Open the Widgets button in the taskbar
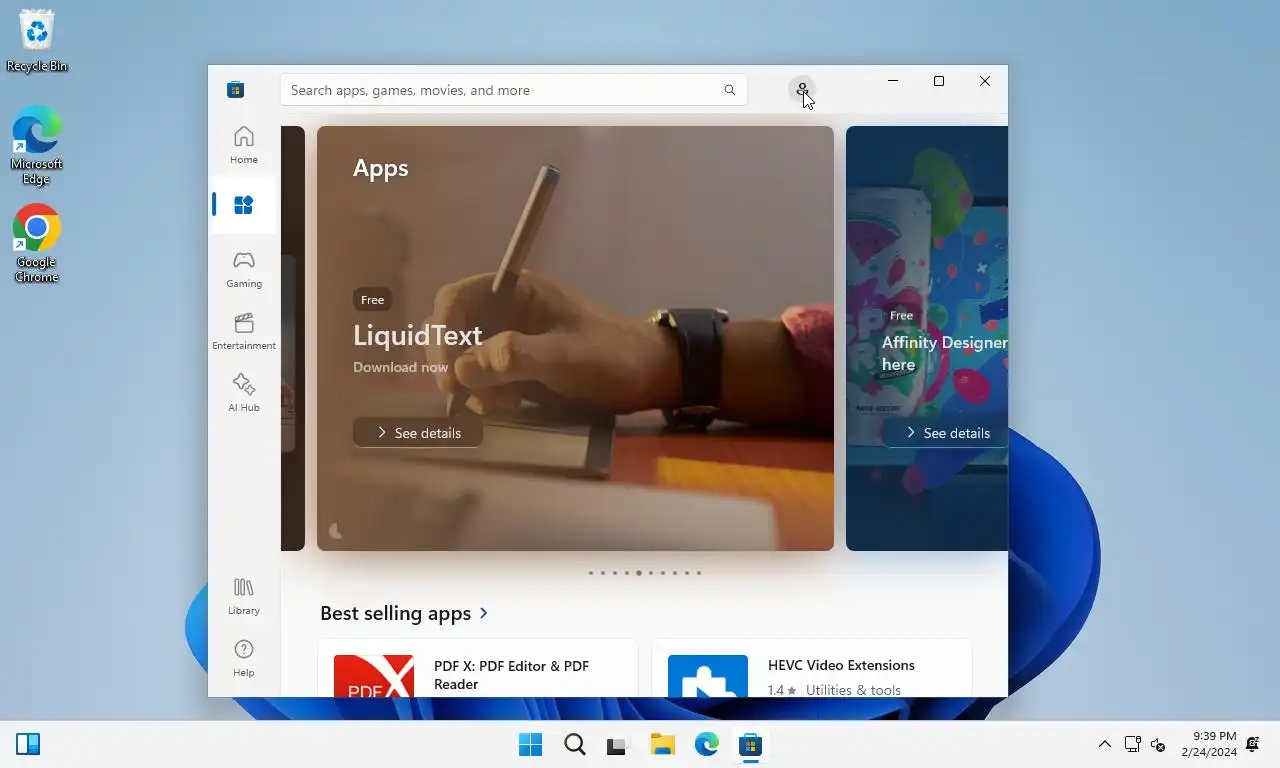This screenshot has width=1280, height=768. point(28,744)
